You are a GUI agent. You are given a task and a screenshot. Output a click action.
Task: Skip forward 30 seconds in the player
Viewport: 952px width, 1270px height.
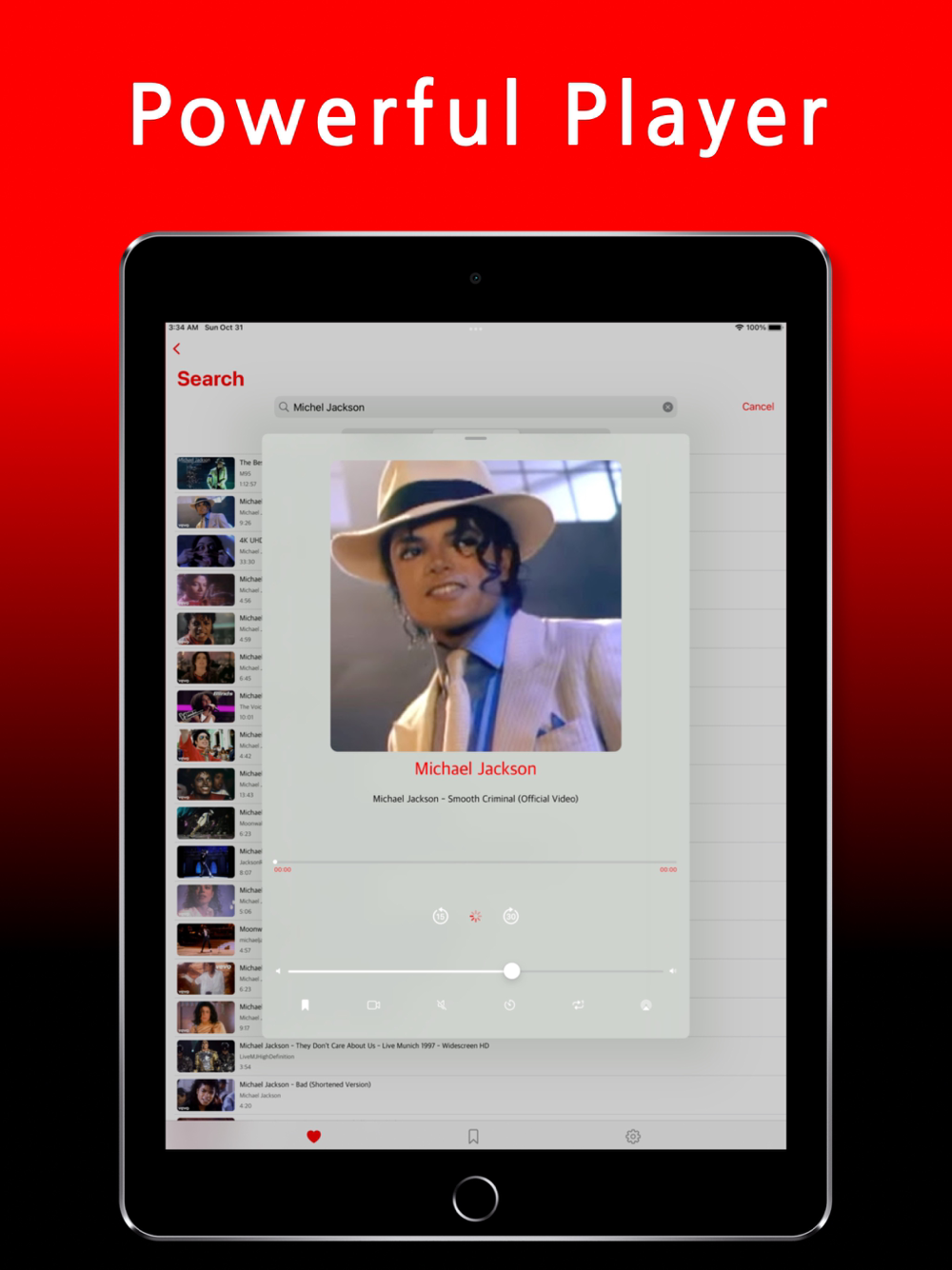click(510, 916)
